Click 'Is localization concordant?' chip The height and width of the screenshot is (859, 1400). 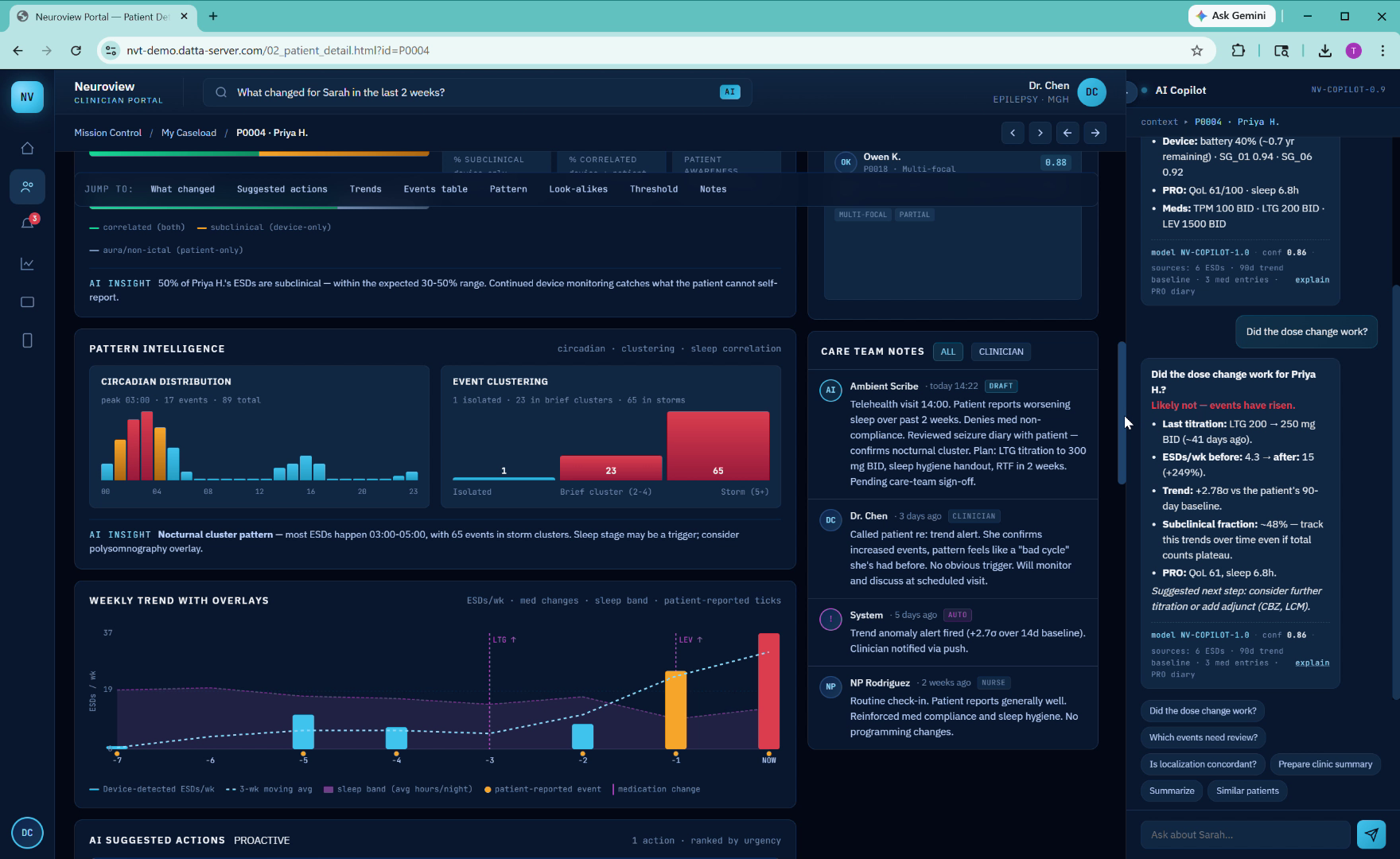[1203, 764]
